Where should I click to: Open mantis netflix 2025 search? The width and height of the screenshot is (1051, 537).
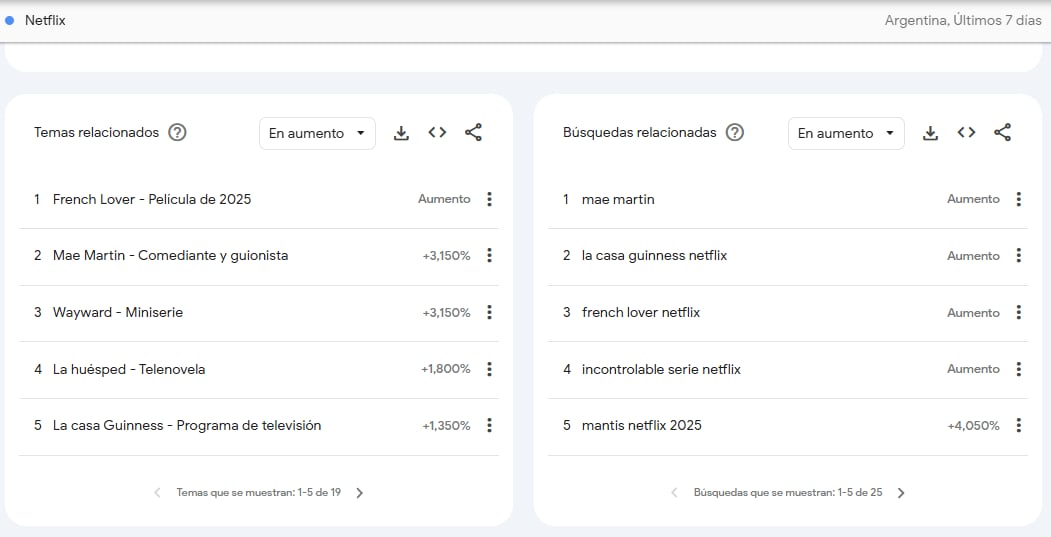point(641,425)
